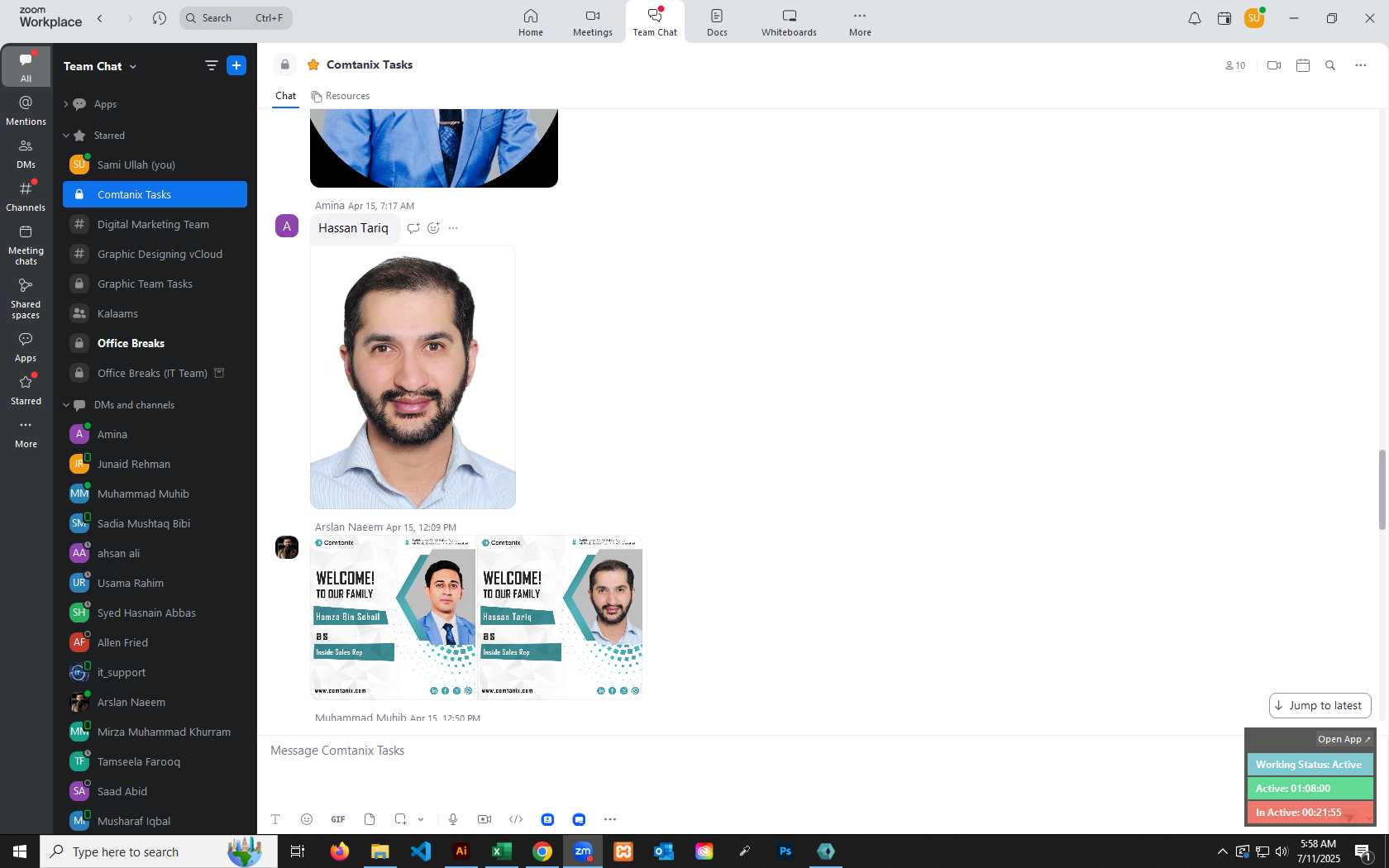This screenshot has width=1389, height=868.
Task: Open more actions for Hassan Tariq message
Action: [453, 228]
